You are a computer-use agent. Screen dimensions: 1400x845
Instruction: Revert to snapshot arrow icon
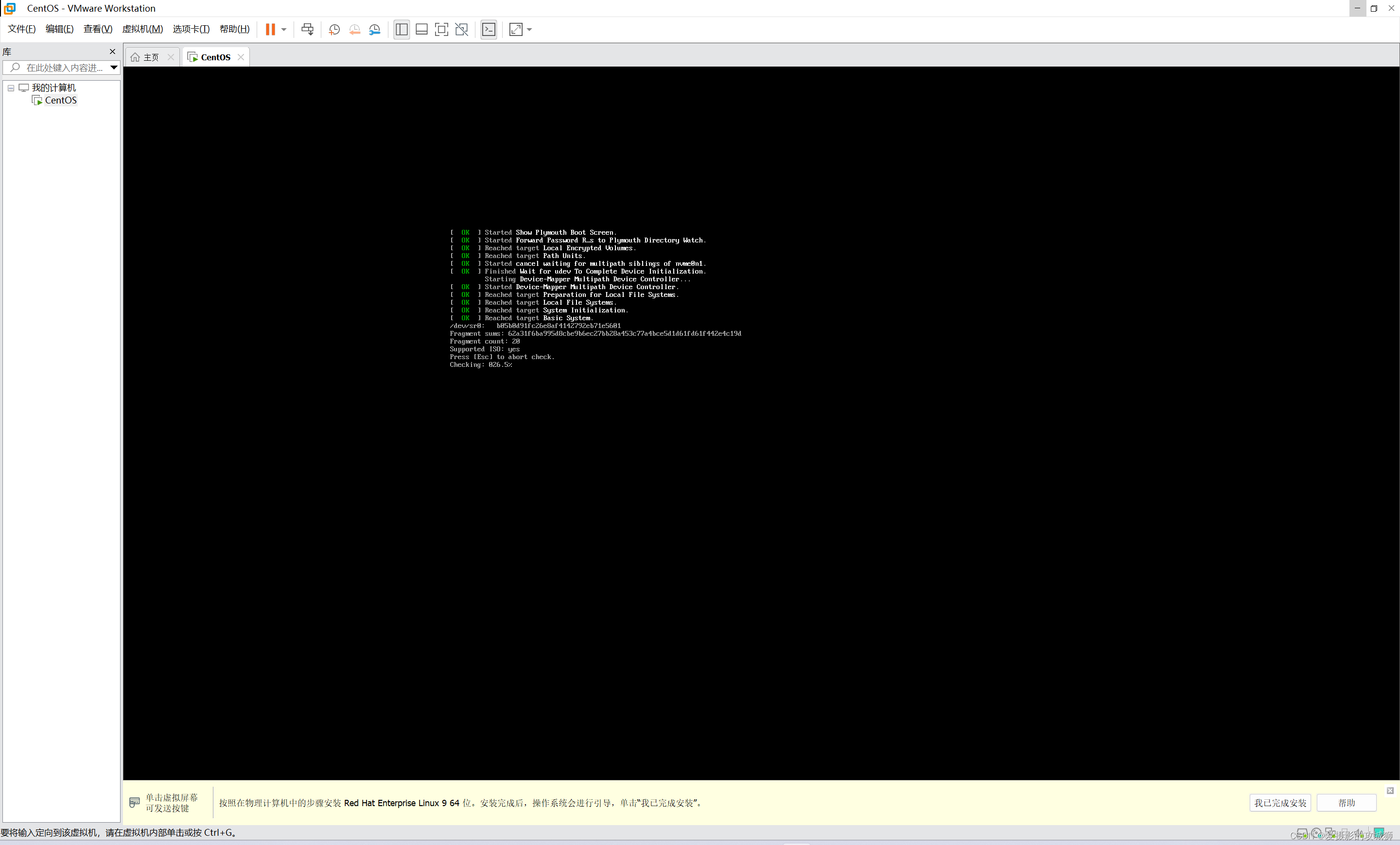(354, 30)
